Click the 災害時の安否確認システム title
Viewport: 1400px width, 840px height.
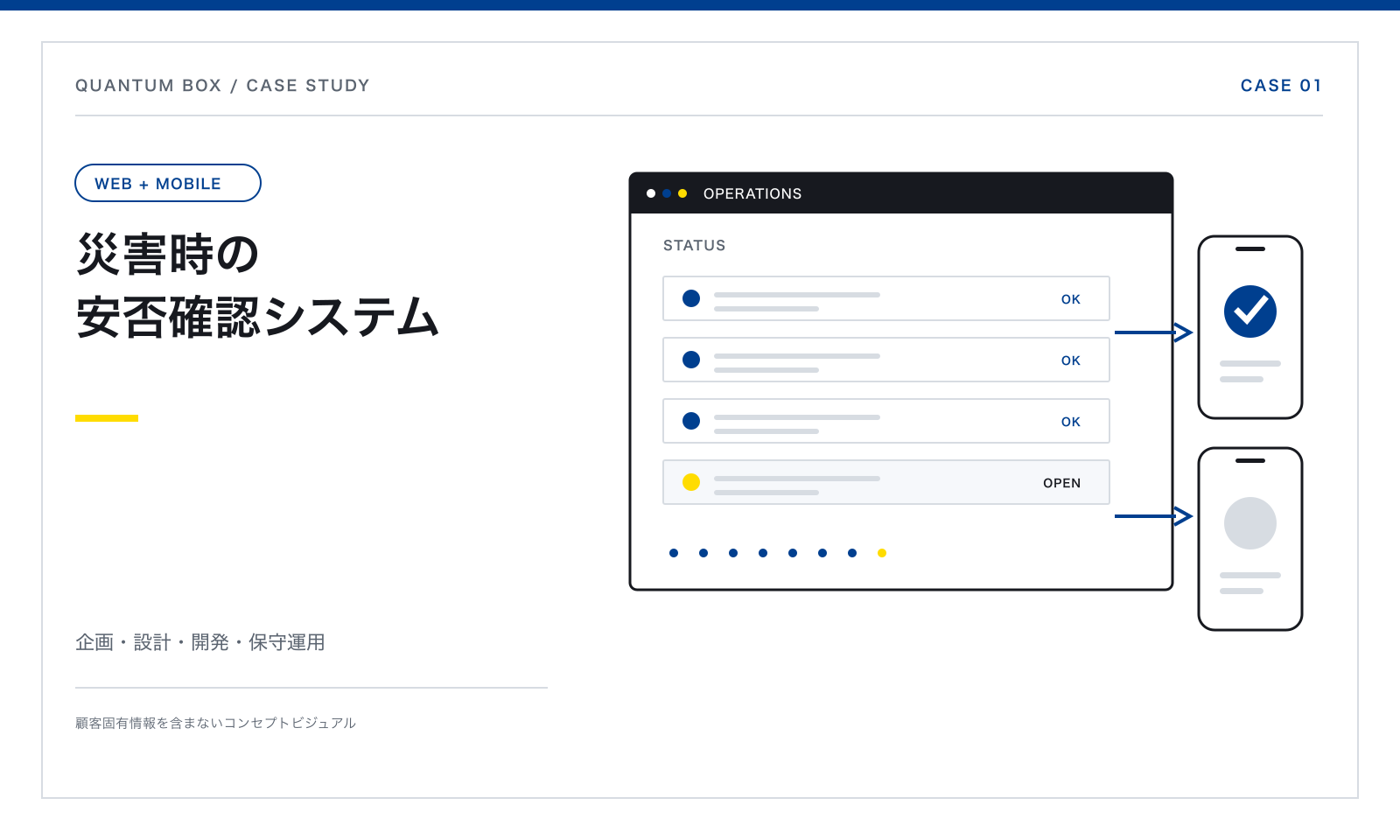pyautogui.click(x=257, y=285)
